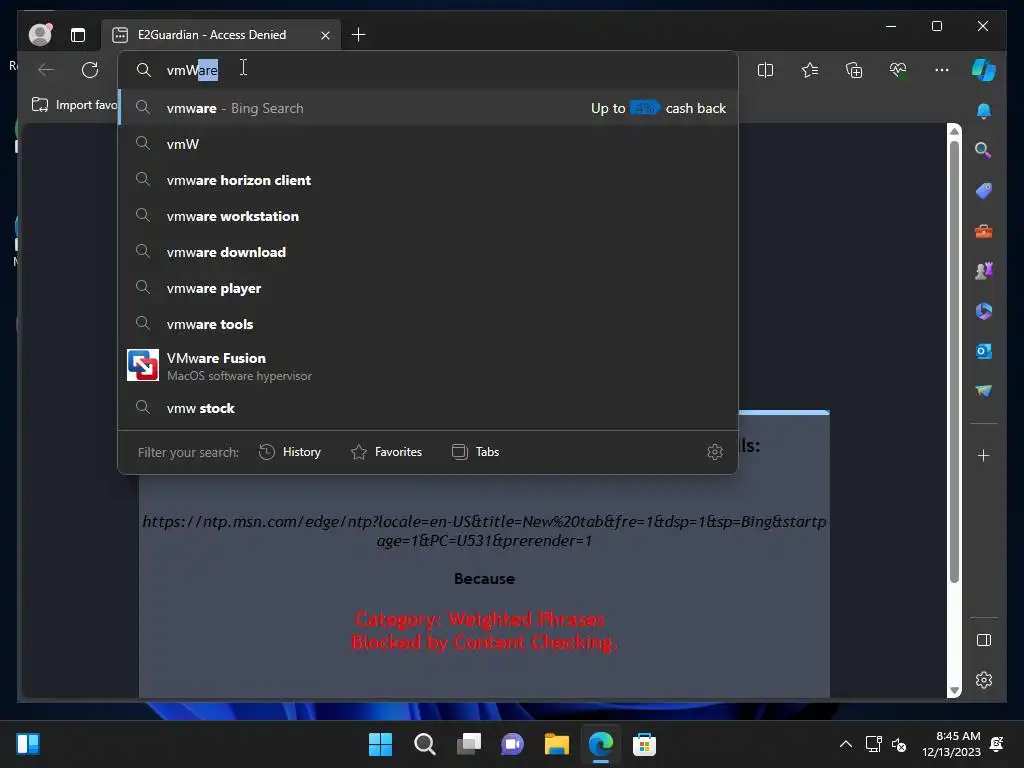Open taskbar Search

(424, 744)
